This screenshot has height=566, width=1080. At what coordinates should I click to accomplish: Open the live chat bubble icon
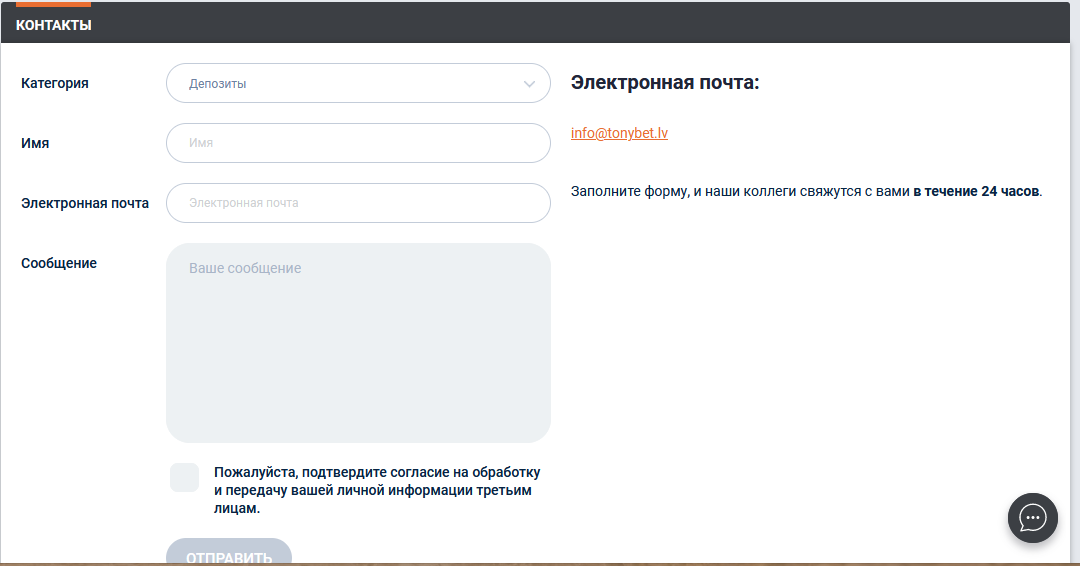point(1032,518)
